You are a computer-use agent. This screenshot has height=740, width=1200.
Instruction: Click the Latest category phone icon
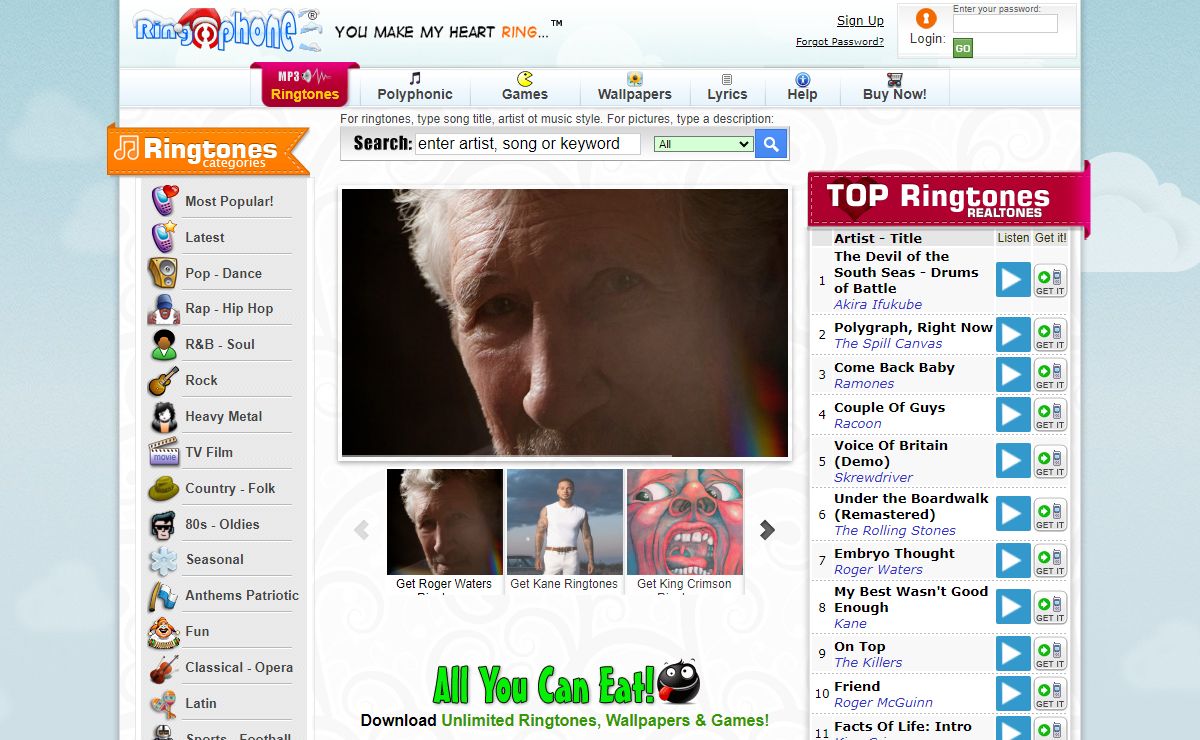[x=164, y=237]
